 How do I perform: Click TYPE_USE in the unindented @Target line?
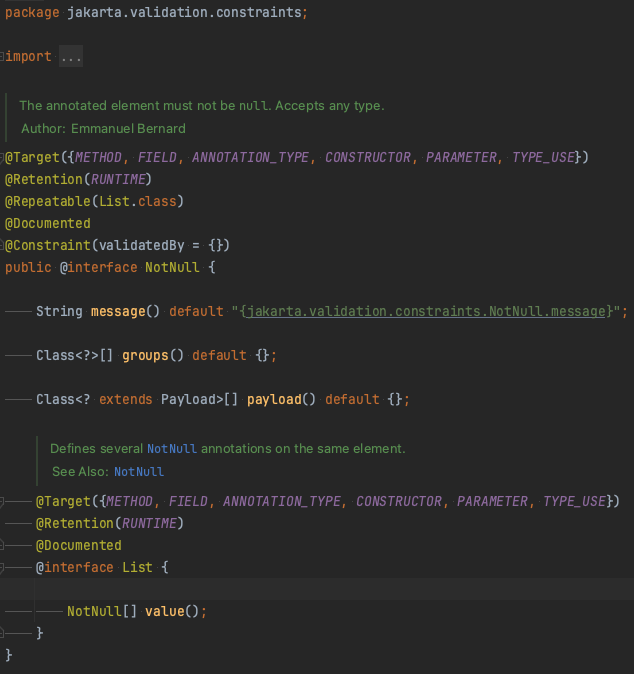543,157
